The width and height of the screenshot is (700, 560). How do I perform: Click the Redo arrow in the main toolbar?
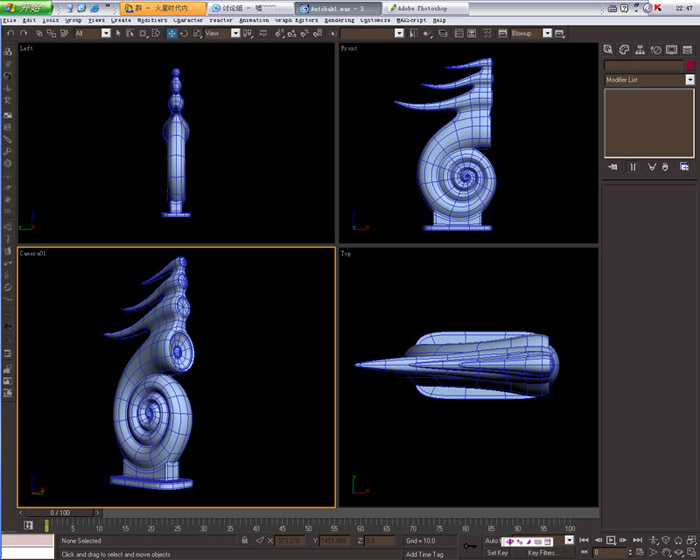(24, 33)
